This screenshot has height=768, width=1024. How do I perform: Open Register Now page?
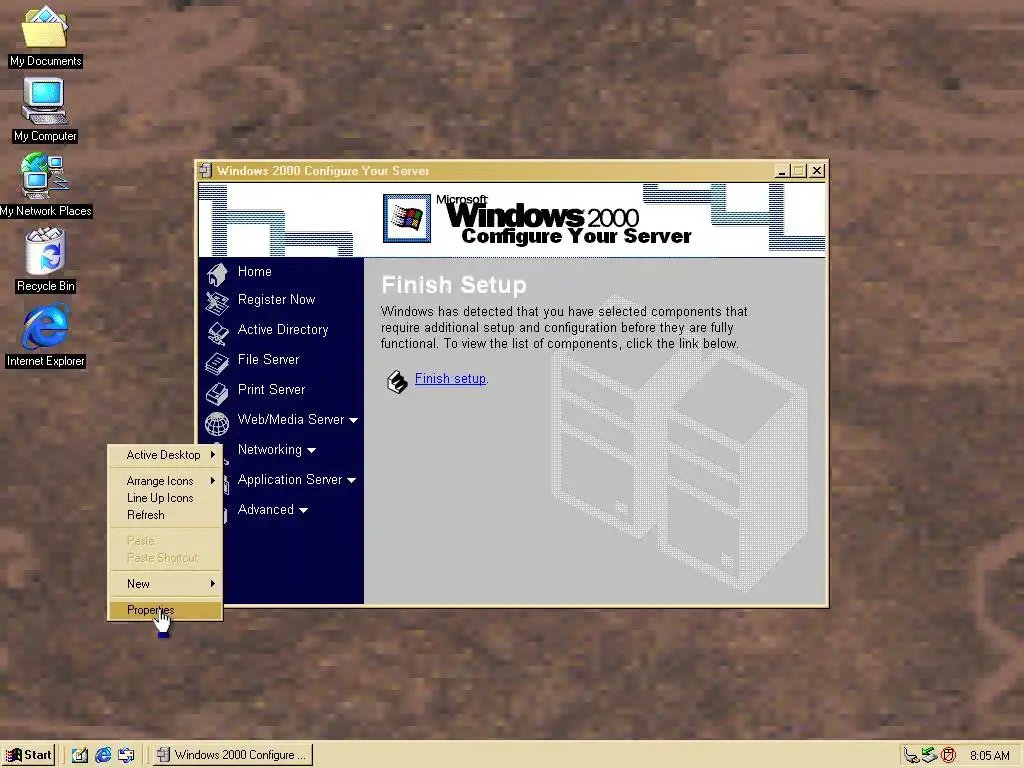pyautogui.click(x=276, y=300)
